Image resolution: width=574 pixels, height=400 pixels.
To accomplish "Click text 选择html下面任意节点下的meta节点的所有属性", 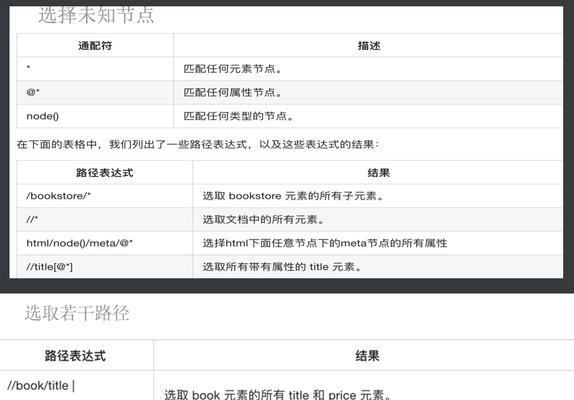I will click(325, 243).
